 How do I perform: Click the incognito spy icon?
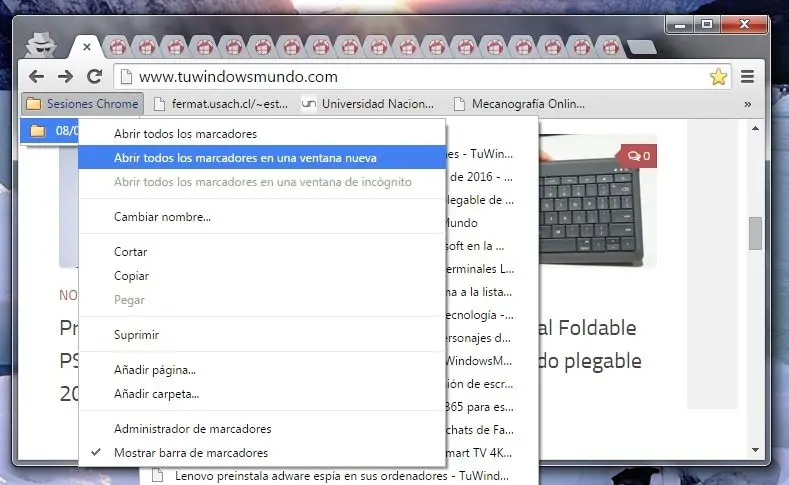click(42, 45)
